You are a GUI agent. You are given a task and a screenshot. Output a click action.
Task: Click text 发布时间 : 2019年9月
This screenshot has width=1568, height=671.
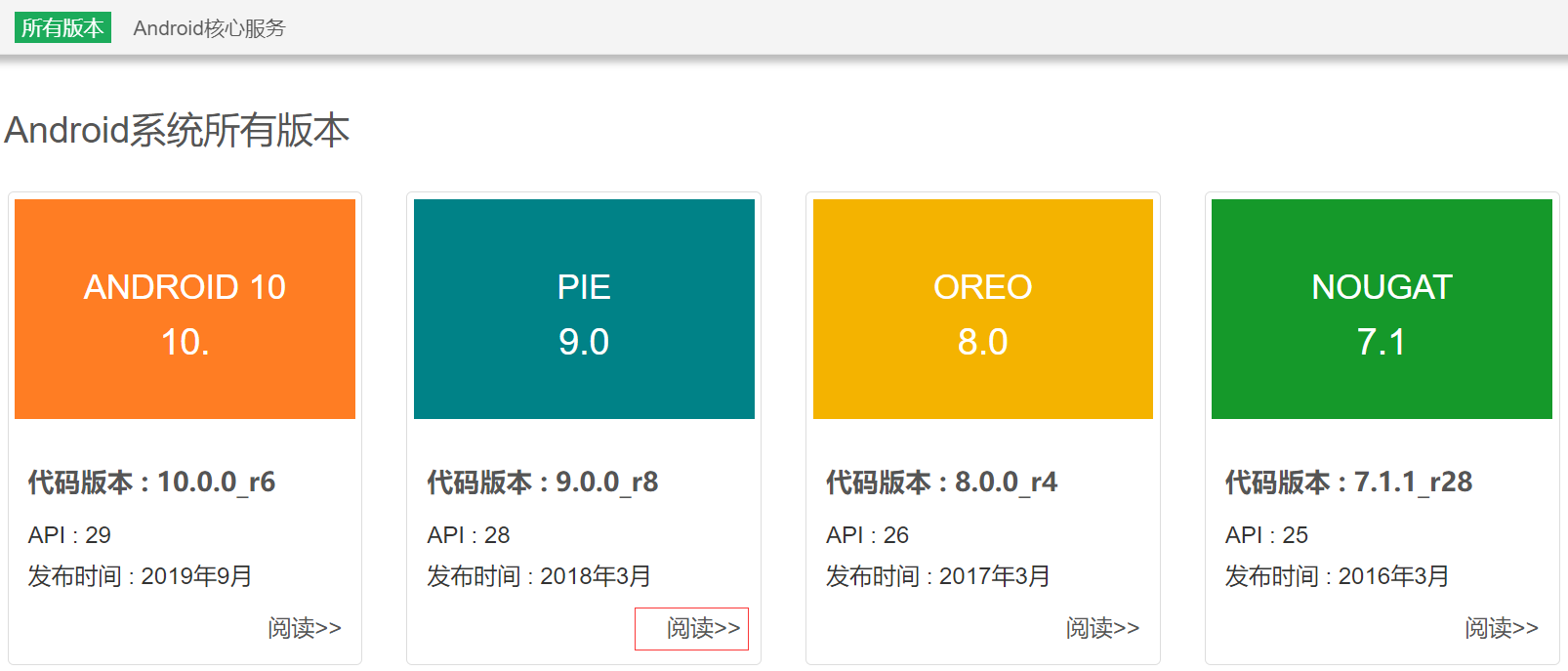(140, 576)
